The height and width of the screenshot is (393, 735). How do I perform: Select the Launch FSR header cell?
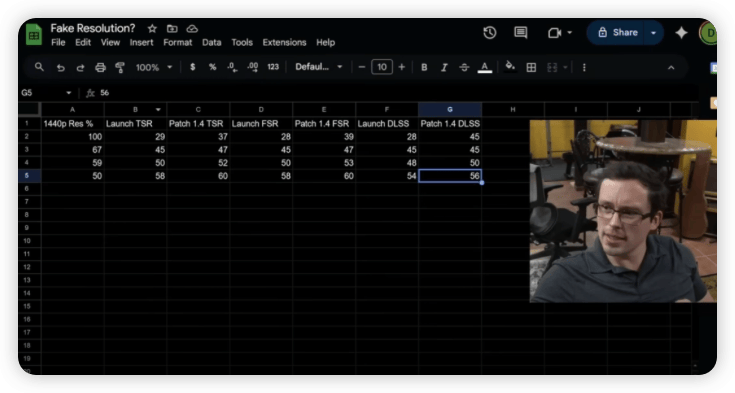[x=261, y=123]
